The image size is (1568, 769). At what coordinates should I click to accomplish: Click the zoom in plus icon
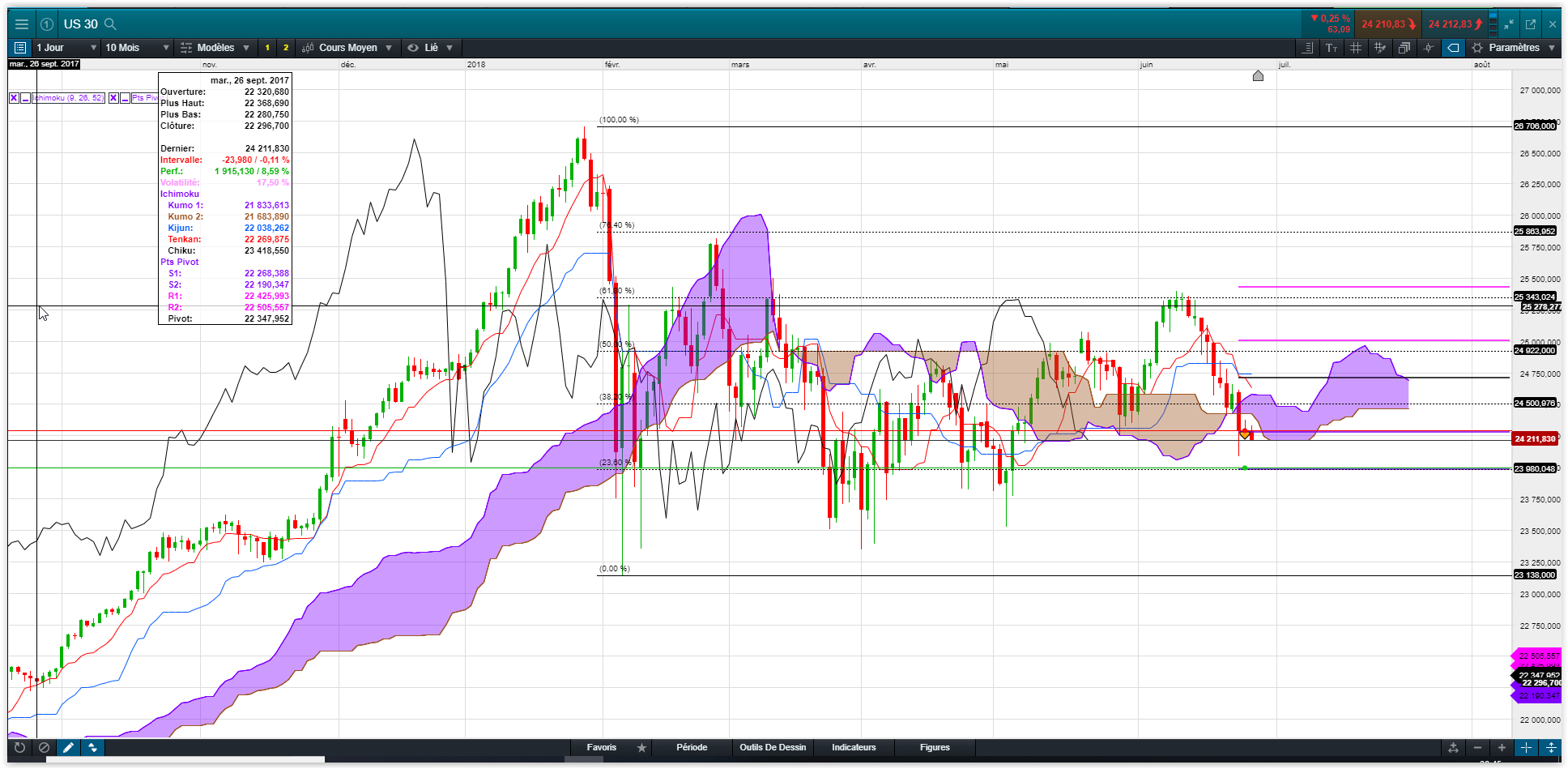[x=1502, y=748]
